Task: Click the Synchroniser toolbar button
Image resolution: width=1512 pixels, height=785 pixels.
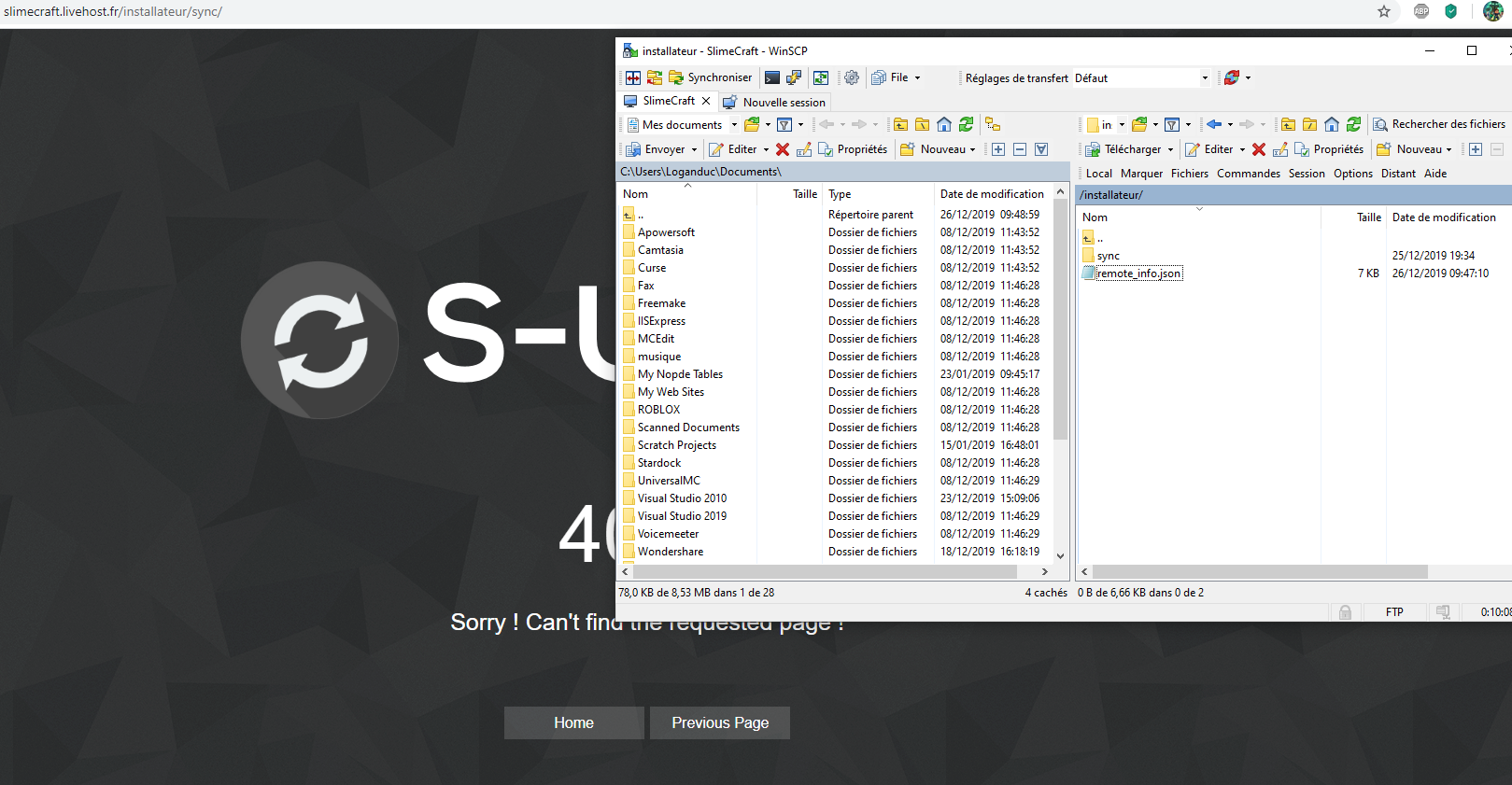Action: pyautogui.click(x=710, y=77)
